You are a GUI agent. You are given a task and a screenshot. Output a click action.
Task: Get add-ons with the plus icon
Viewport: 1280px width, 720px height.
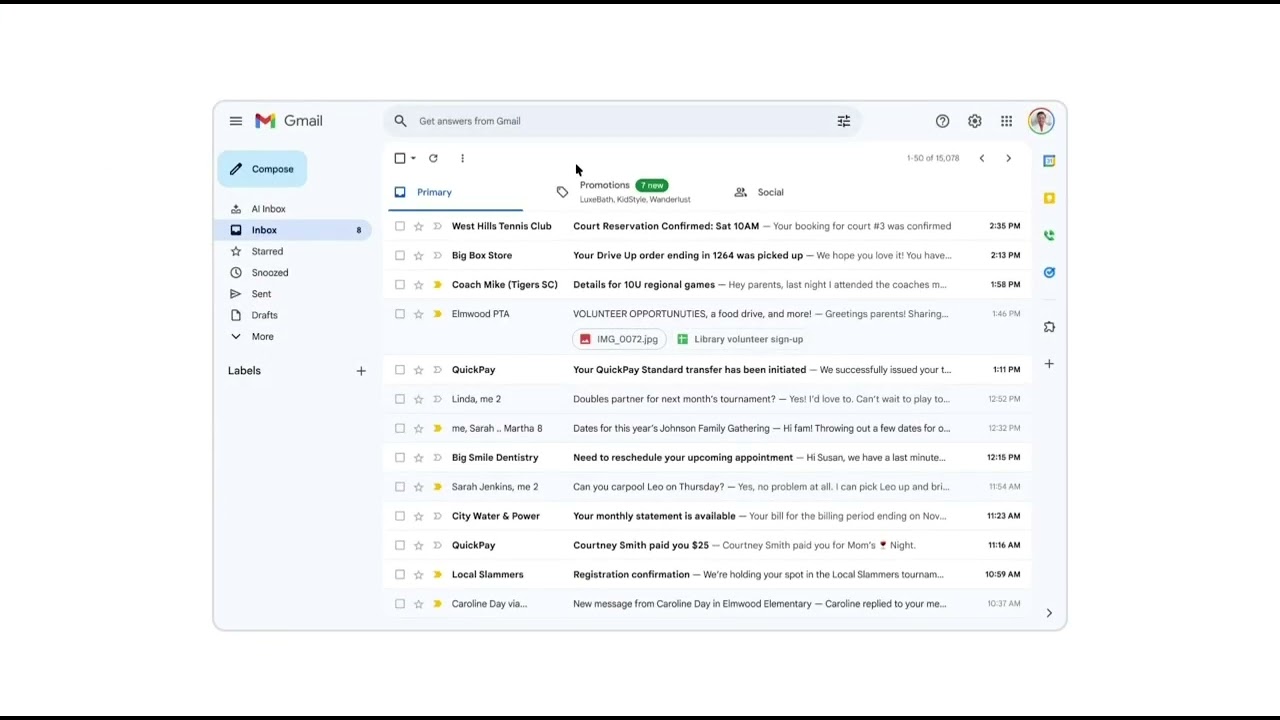click(x=1049, y=364)
